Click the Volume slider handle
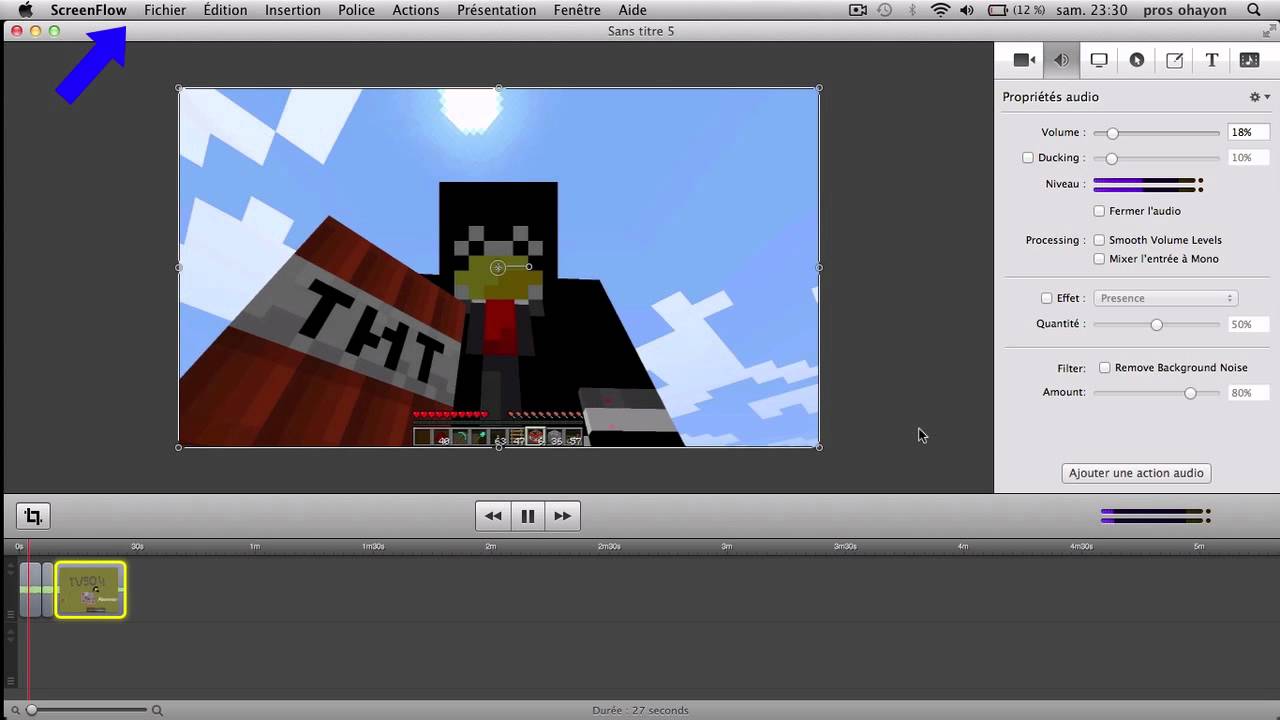 (1112, 133)
